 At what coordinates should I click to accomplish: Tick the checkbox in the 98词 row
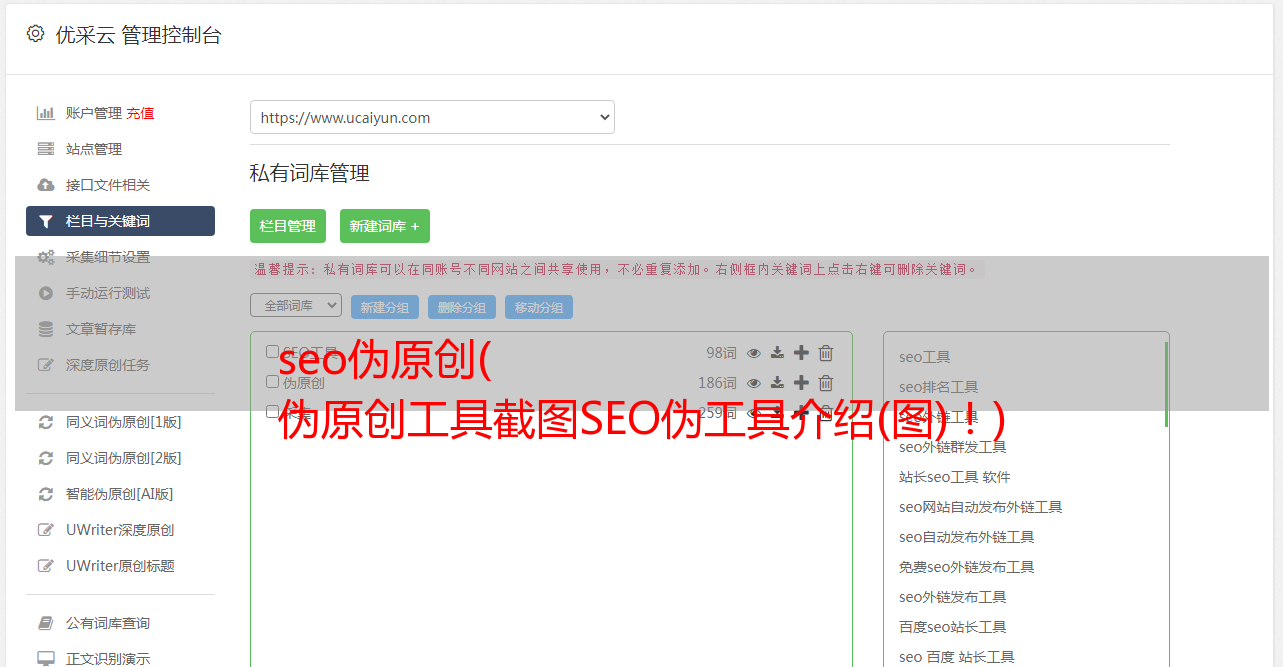[x=272, y=352]
